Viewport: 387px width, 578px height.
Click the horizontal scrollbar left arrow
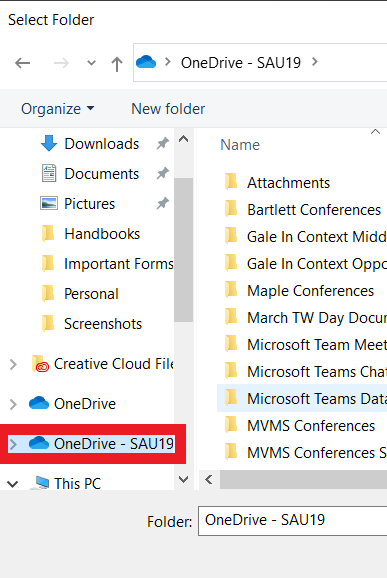(209, 479)
